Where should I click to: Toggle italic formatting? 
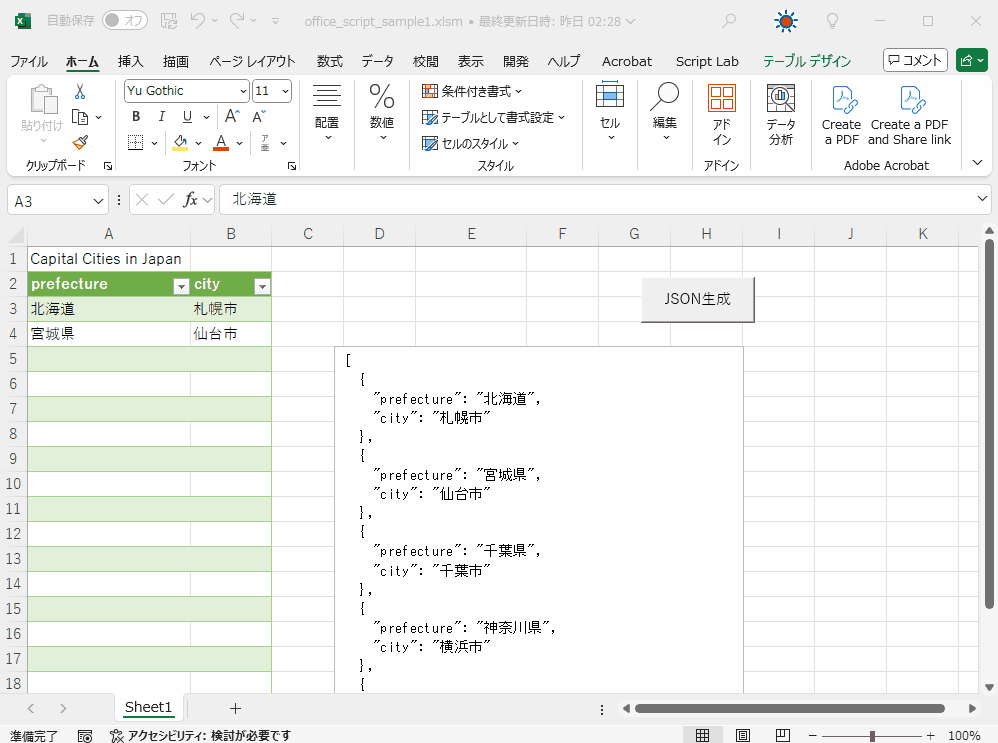[161, 116]
